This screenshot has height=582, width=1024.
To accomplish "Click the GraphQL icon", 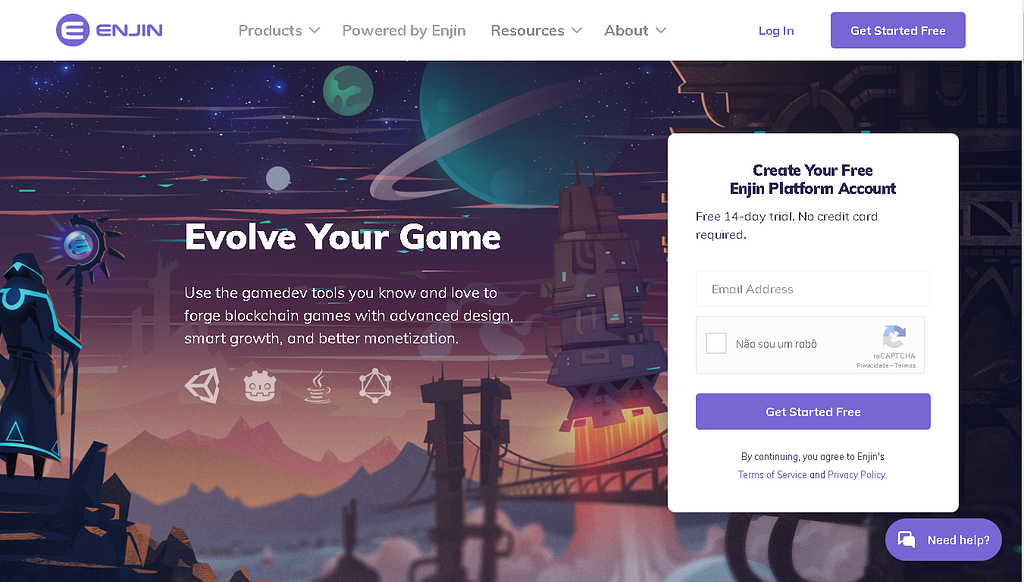I will (375, 385).
